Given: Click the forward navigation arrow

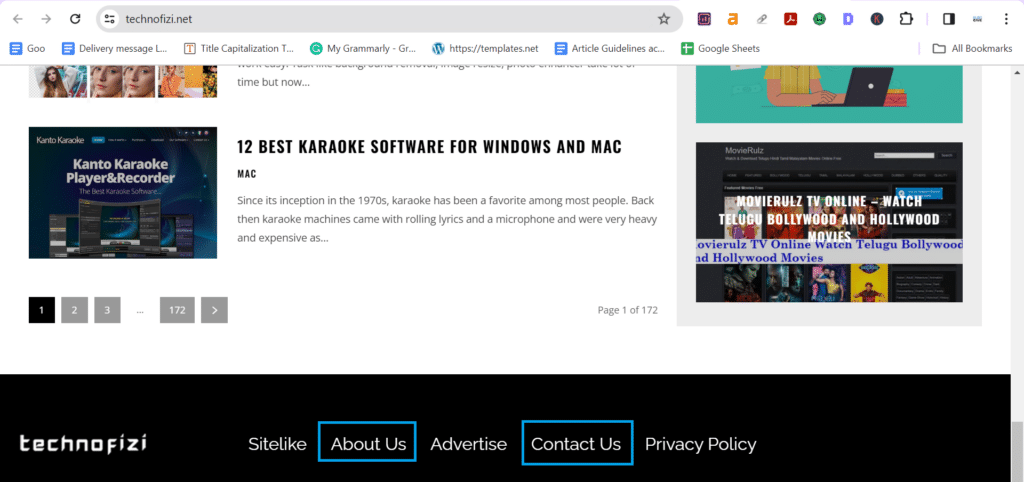Looking at the screenshot, I should [46, 19].
